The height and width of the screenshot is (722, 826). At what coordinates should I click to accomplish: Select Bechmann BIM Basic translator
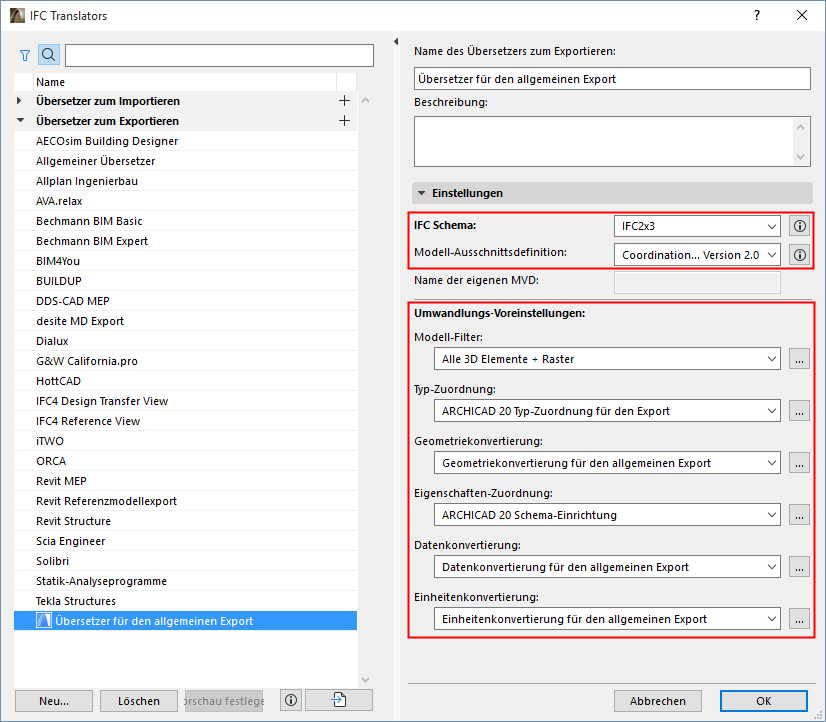coord(185,221)
